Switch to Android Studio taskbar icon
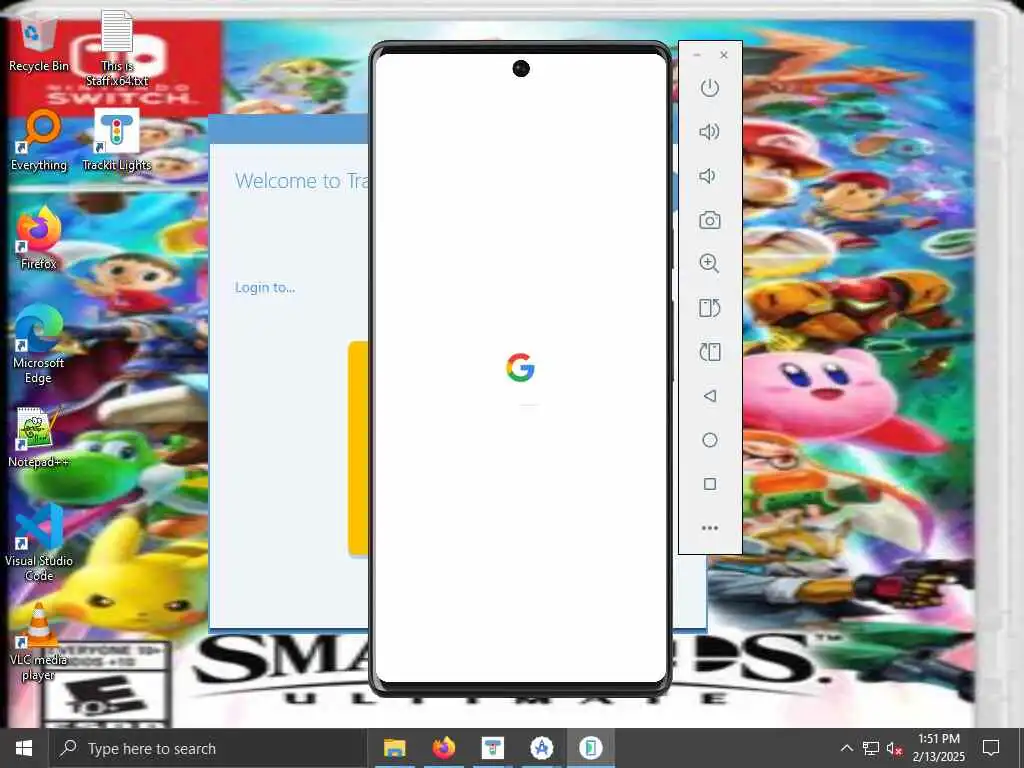Image resolution: width=1024 pixels, height=768 pixels. tap(541, 748)
